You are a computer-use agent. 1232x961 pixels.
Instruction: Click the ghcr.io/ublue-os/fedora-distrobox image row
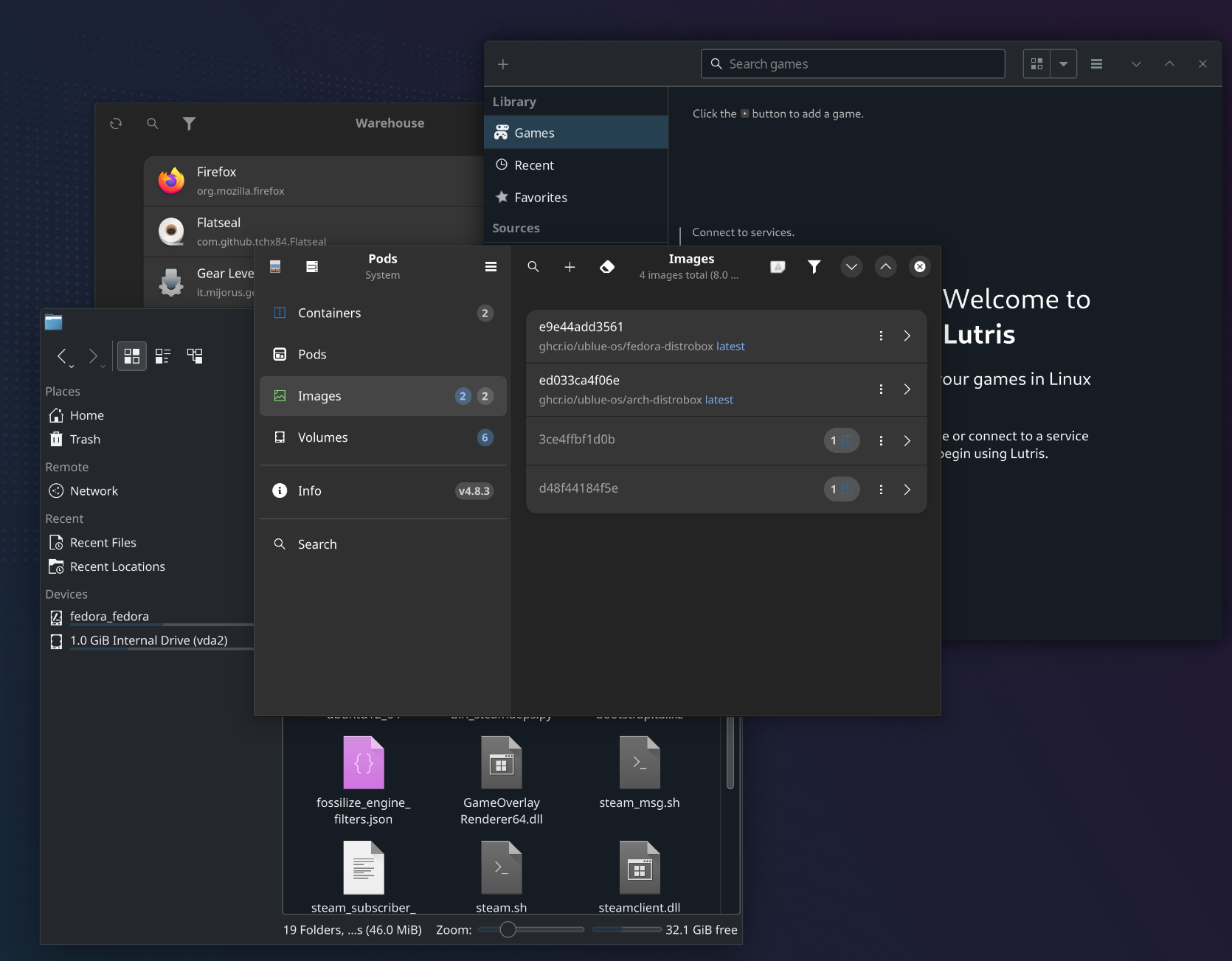point(726,336)
